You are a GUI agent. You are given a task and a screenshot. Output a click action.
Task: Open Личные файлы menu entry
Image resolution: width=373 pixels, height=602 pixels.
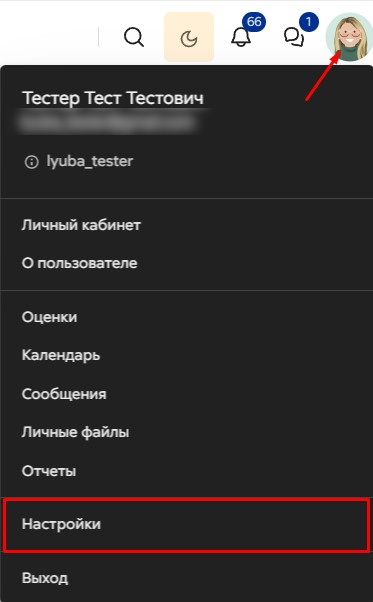186,432
